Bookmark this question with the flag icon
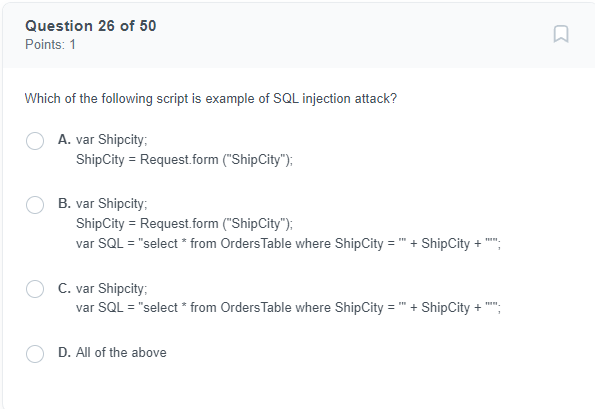 561,34
